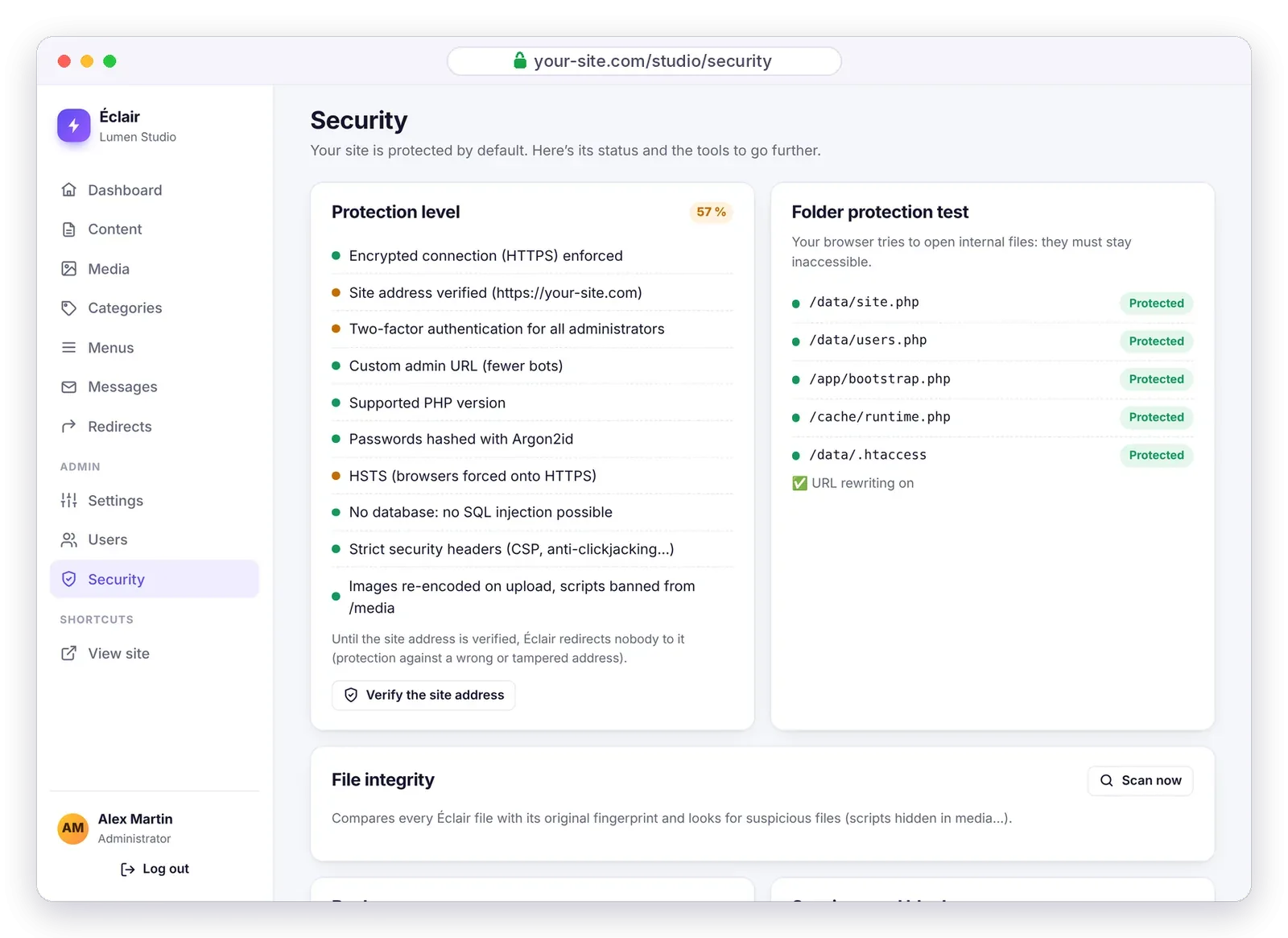Click the HSTS browsers forced onto HTTPS row
The height and width of the screenshot is (938, 1288).
pyautogui.click(x=532, y=476)
